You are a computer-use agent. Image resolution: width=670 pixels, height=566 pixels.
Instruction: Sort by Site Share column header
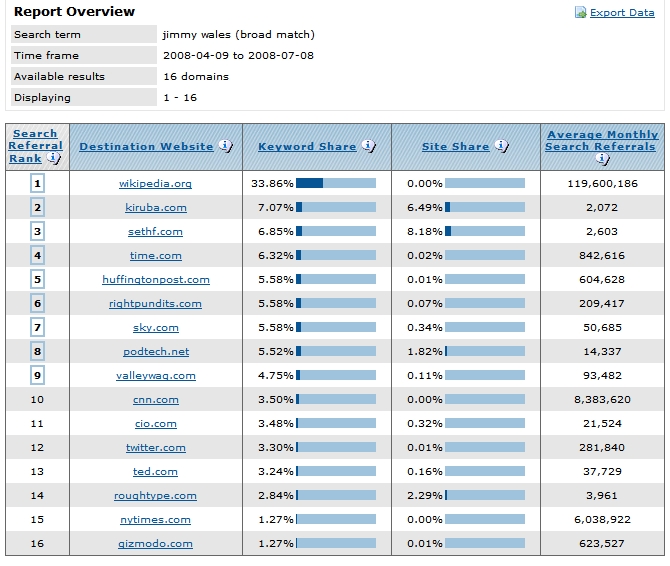tap(455, 147)
